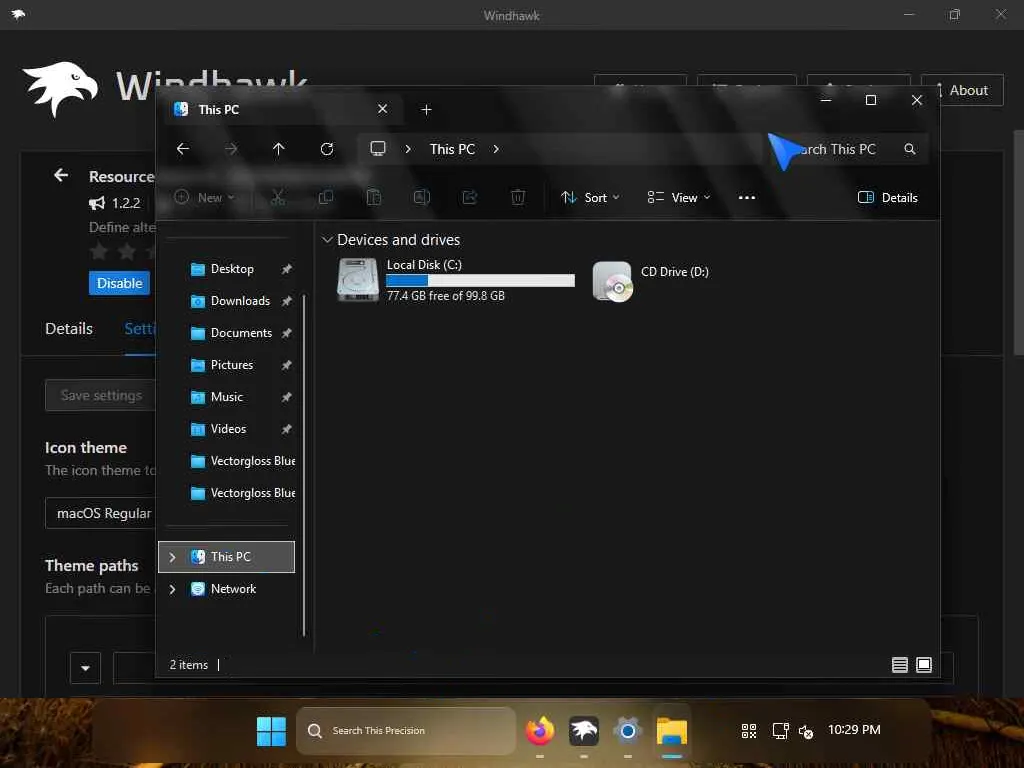Click Save settings in Windhawk

[101, 395]
